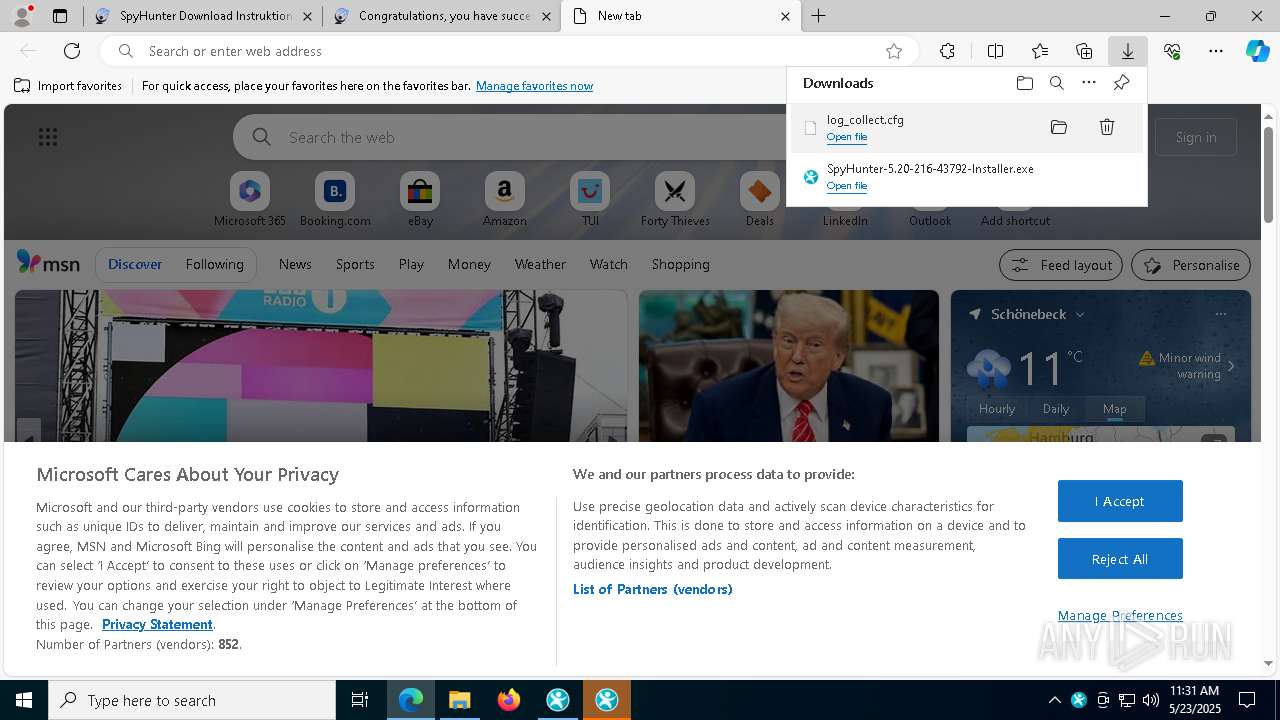Click the Personalise button

click(1191, 265)
